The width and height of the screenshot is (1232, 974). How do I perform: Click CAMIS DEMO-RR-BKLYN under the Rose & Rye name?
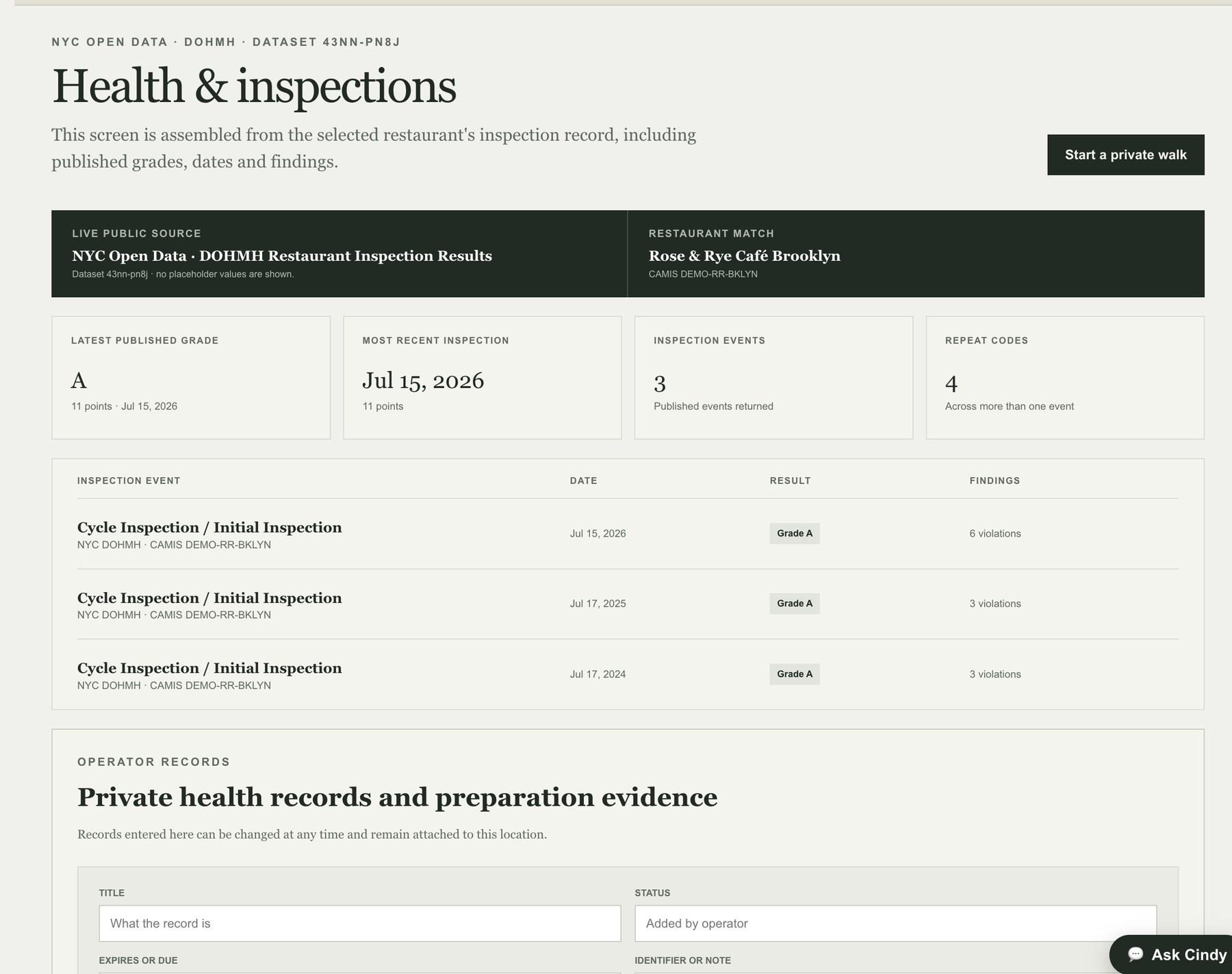click(x=703, y=274)
